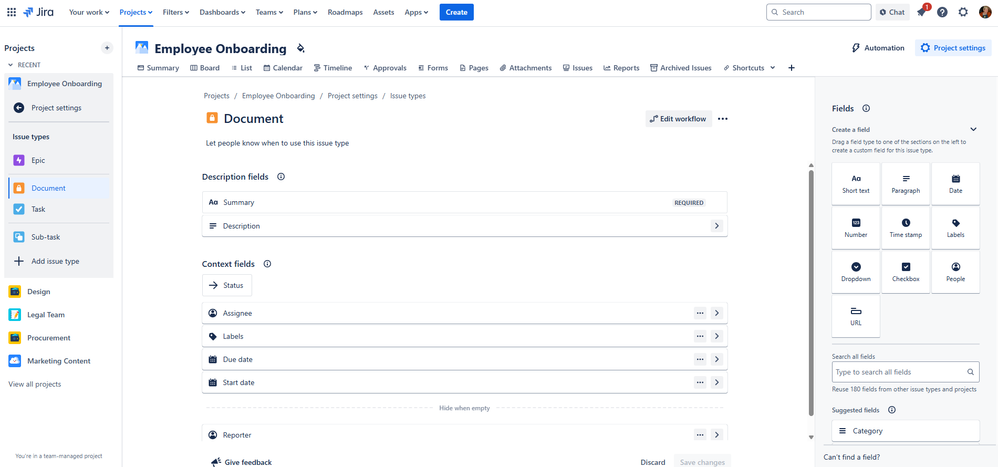Open Due date field options ellipsis
998x467 pixels.
tap(700, 359)
